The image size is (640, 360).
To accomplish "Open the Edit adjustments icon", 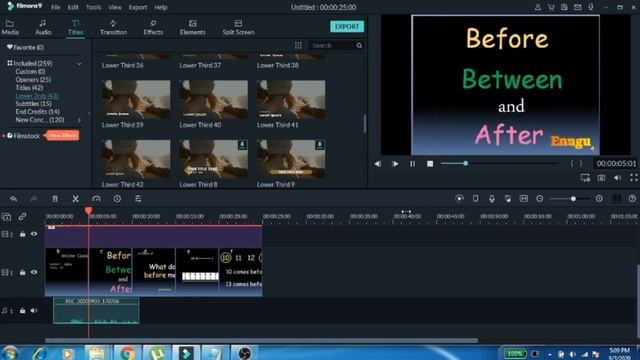I will click(138, 199).
